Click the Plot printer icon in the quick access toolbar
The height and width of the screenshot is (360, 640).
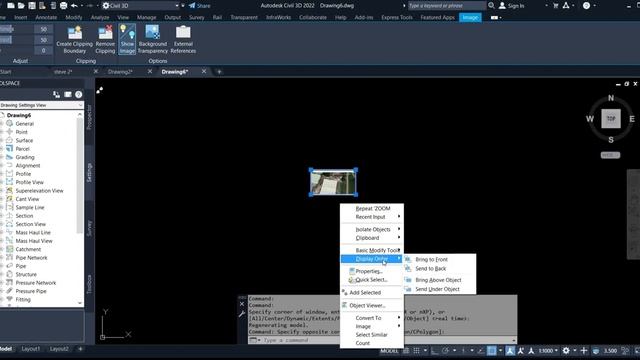pos(63,6)
